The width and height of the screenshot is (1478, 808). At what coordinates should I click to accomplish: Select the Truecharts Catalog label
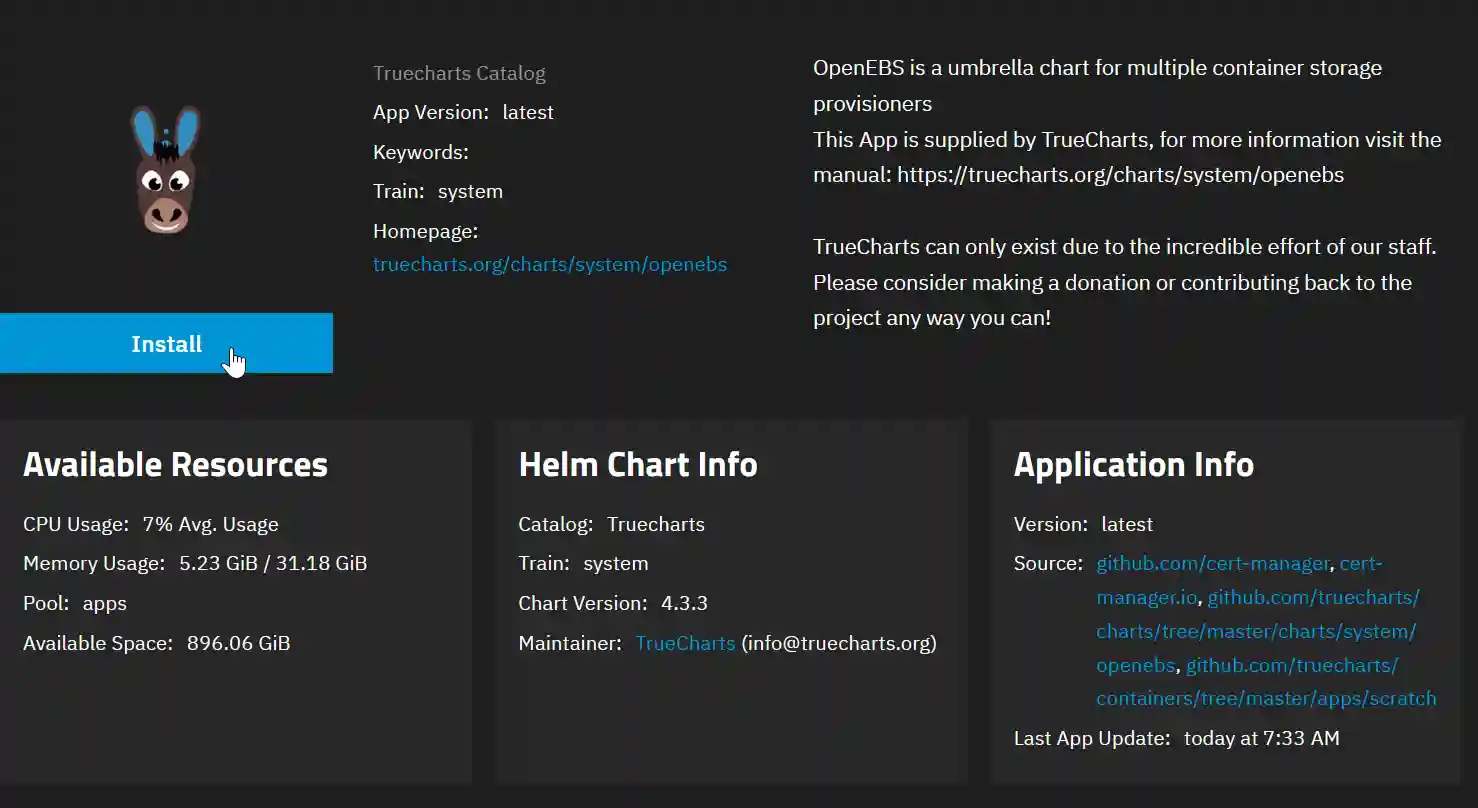(x=459, y=73)
